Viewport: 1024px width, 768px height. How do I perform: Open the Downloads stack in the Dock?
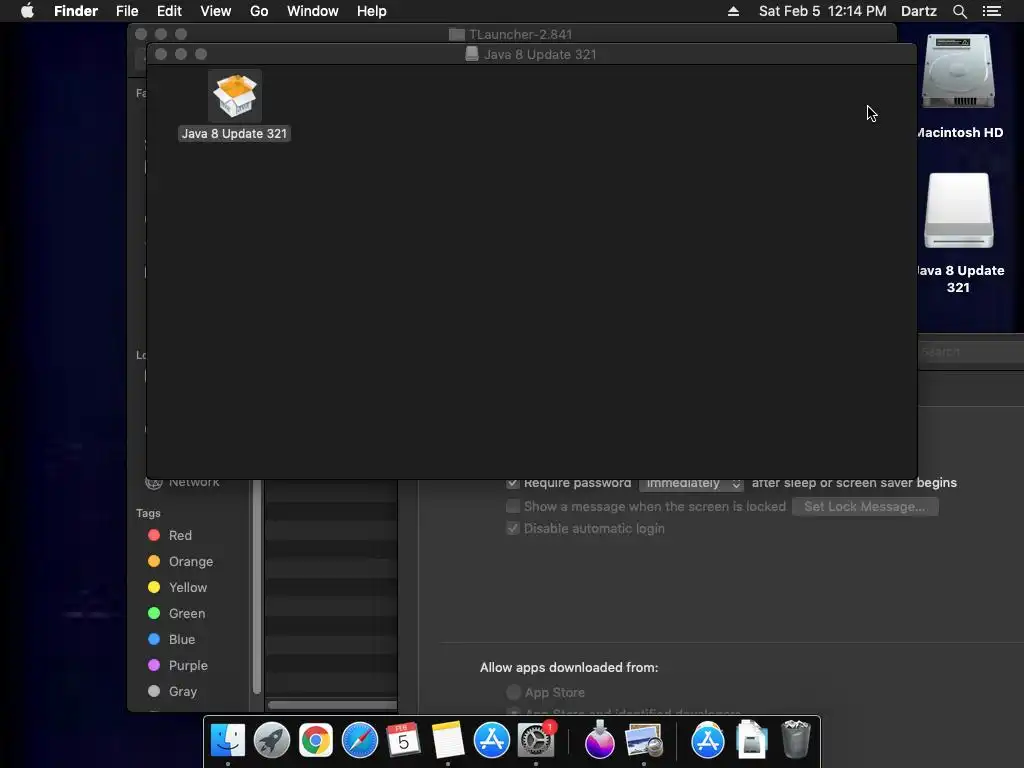(752, 740)
